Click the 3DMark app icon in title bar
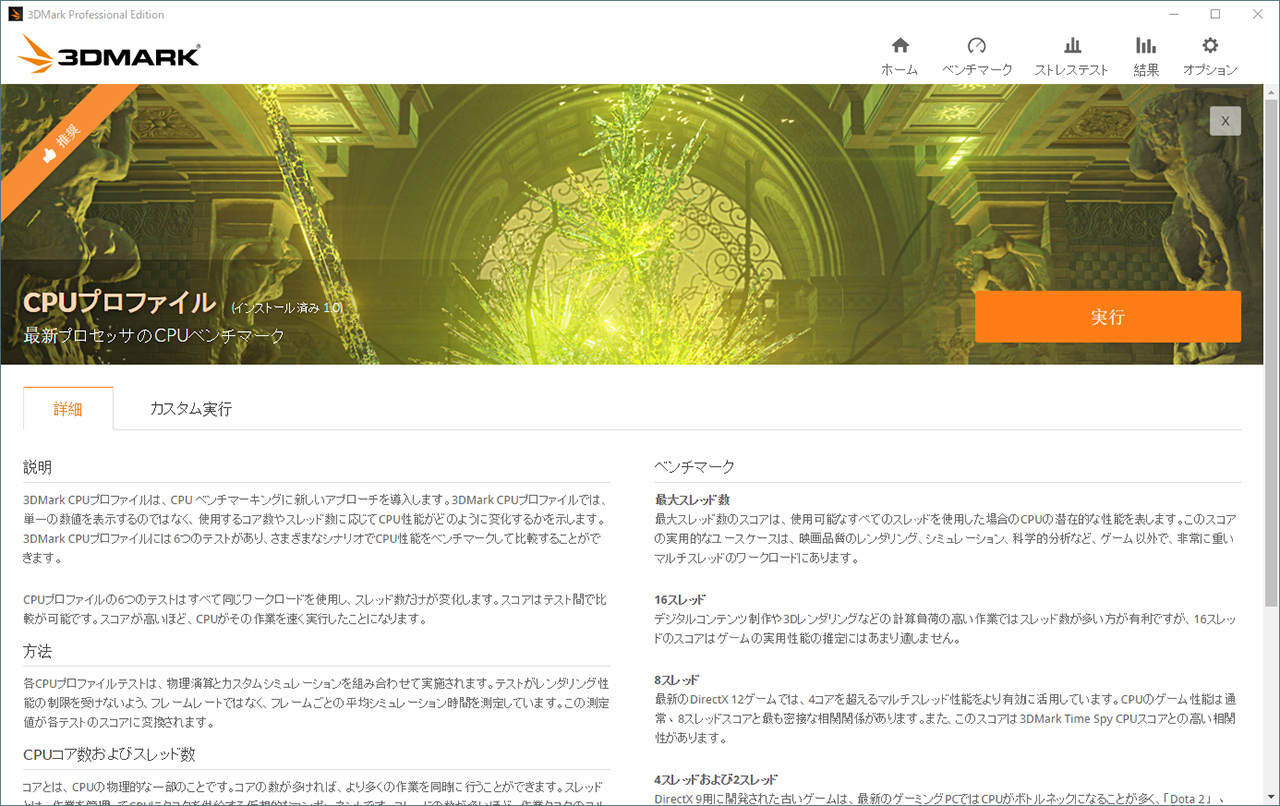Image resolution: width=1280 pixels, height=806 pixels. (15, 14)
